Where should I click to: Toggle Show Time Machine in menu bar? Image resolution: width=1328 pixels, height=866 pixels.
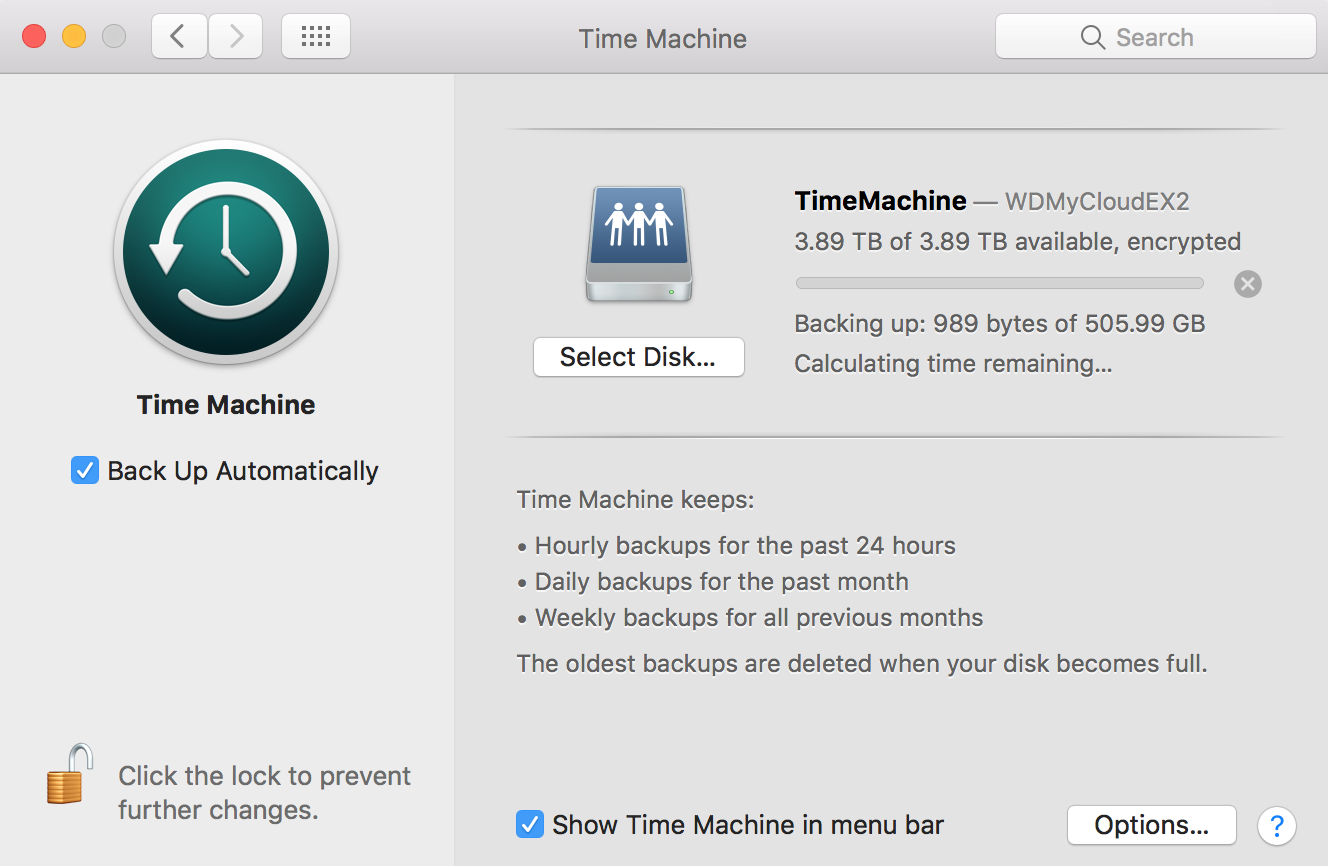click(529, 825)
